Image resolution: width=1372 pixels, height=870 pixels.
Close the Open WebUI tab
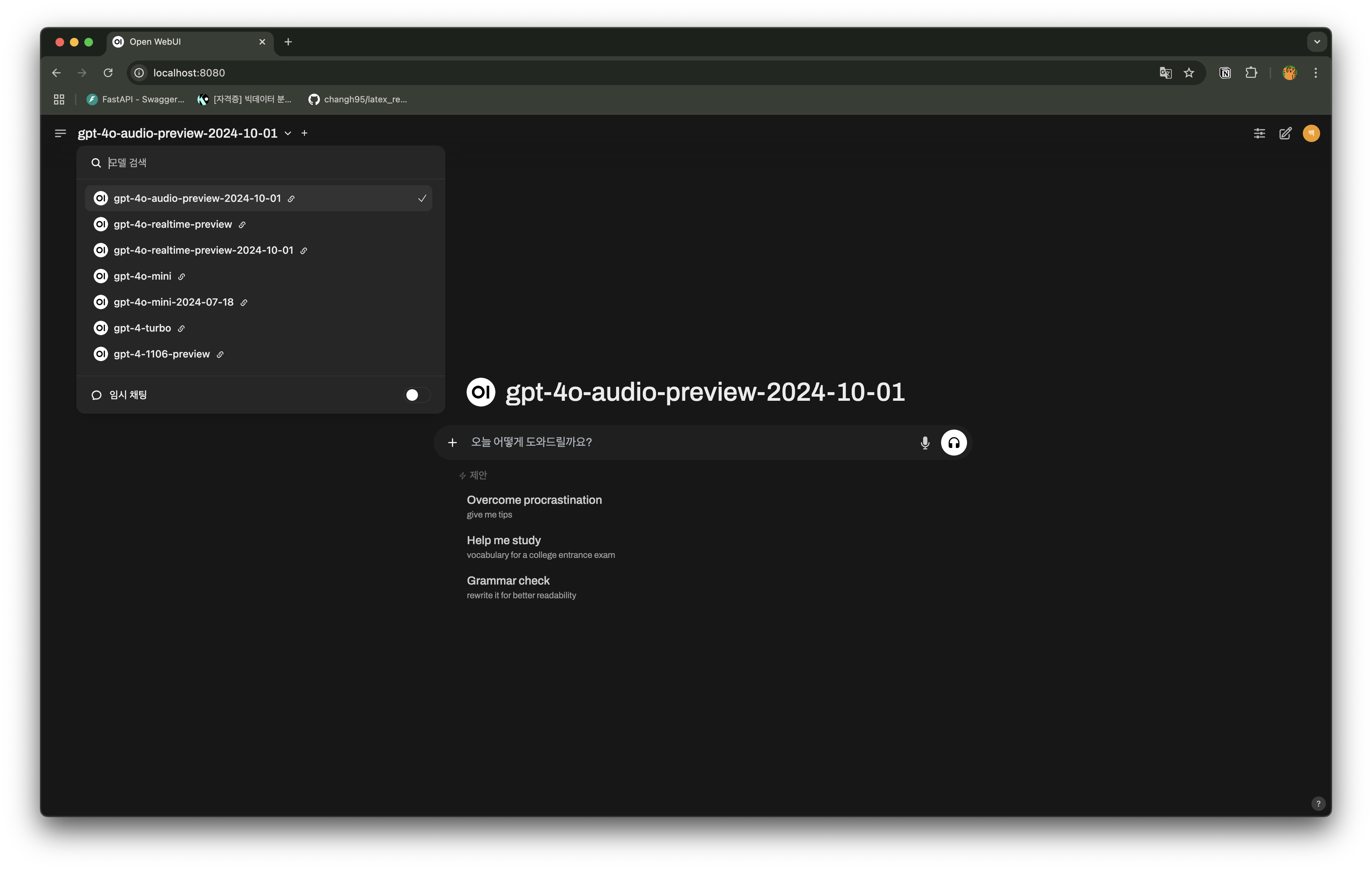point(262,42)
